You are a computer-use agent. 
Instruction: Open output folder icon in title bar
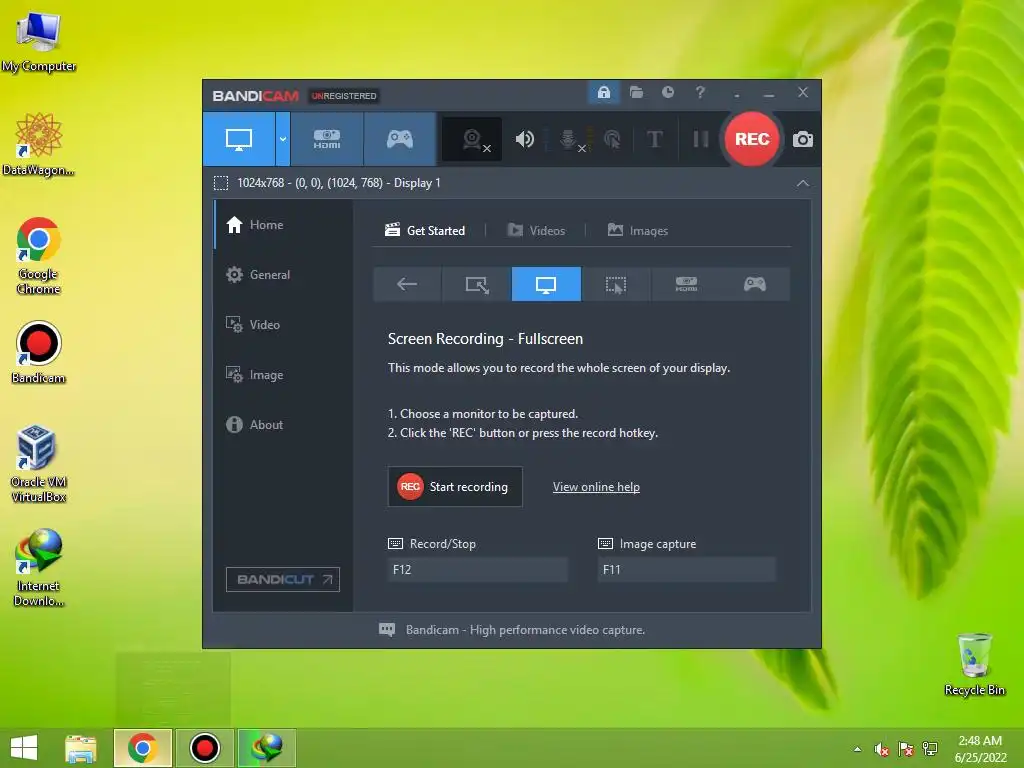click(x=636, y=93)
